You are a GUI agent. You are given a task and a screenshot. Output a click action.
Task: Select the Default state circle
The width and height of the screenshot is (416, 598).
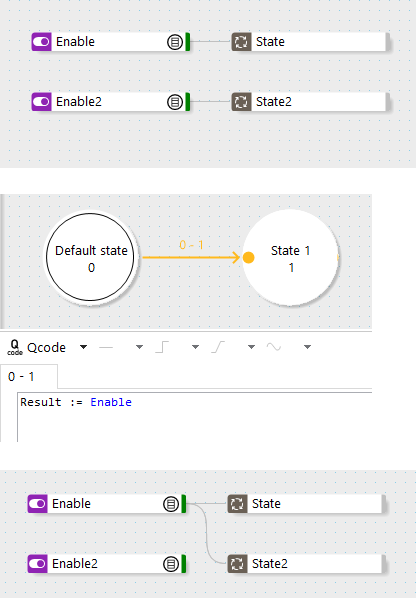pos(90,257)
